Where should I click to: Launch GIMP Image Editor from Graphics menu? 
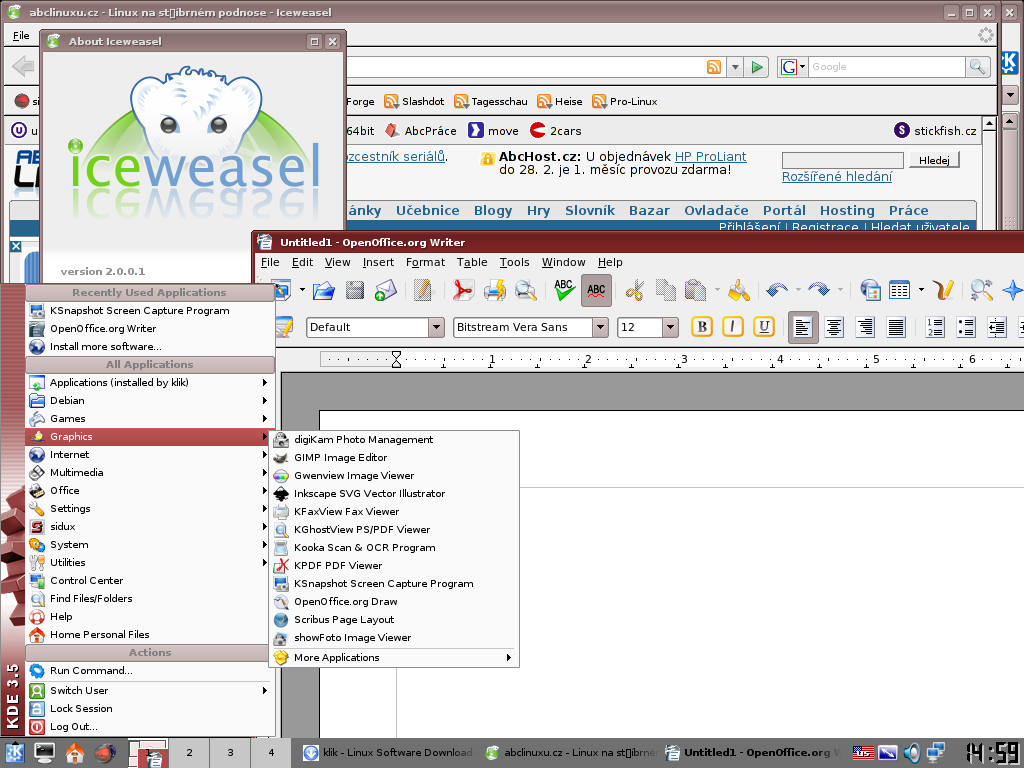point(394,458)
